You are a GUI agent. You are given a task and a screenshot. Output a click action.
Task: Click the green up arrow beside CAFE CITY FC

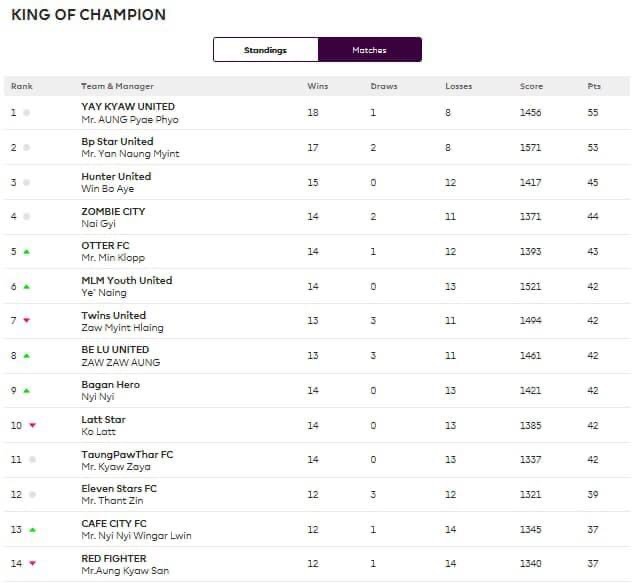coord(32,530)
